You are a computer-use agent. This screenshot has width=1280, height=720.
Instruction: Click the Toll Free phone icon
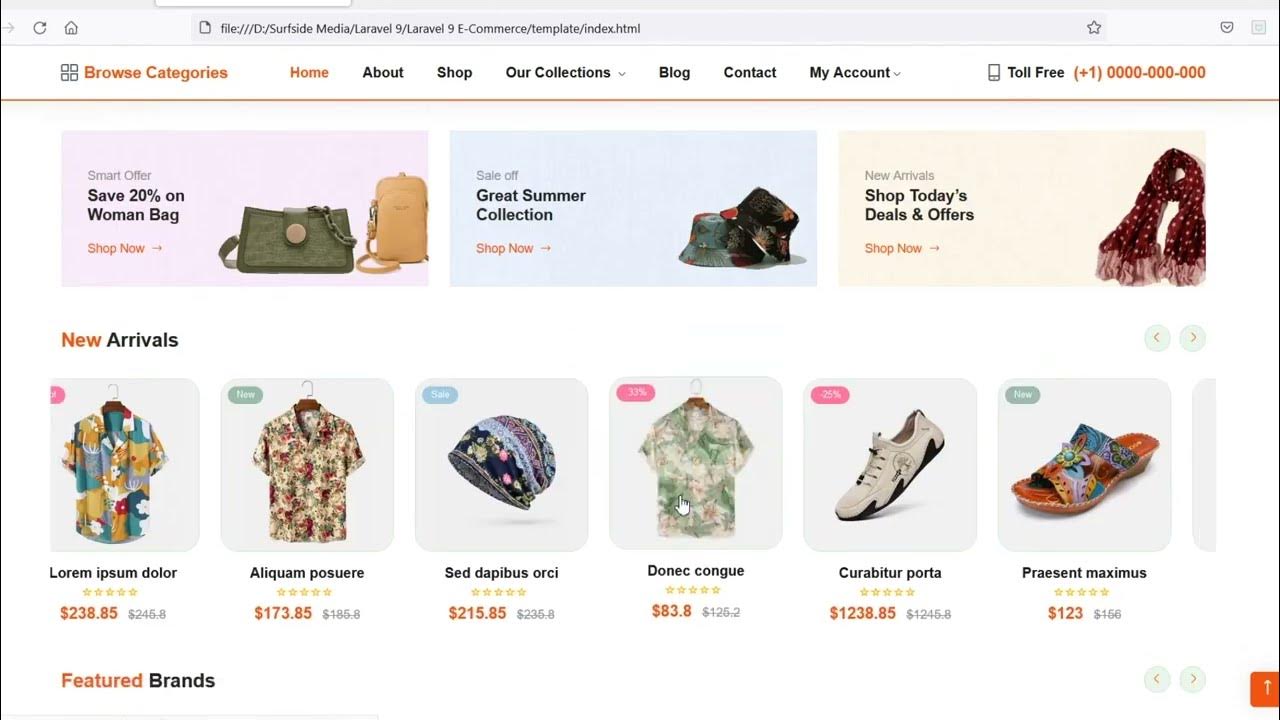(x=993, y=73)
